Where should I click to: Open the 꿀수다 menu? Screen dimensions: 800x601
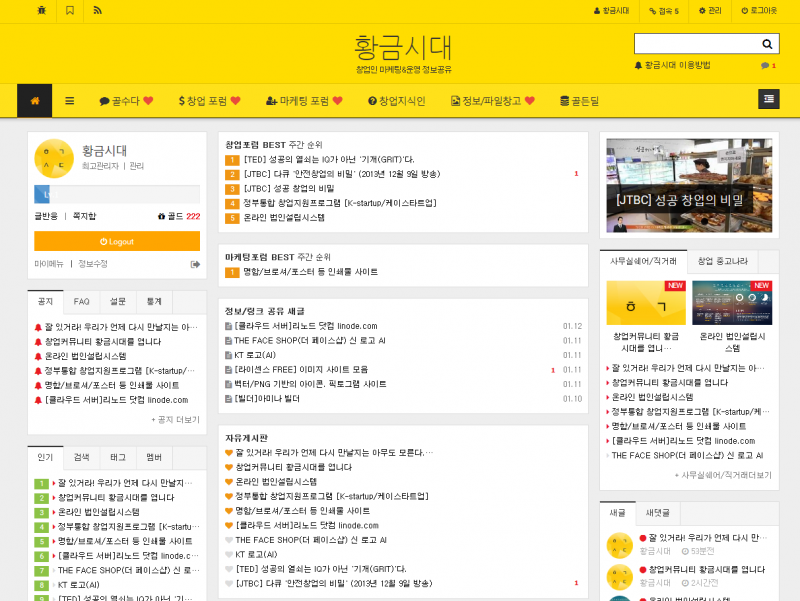[126, 101]
